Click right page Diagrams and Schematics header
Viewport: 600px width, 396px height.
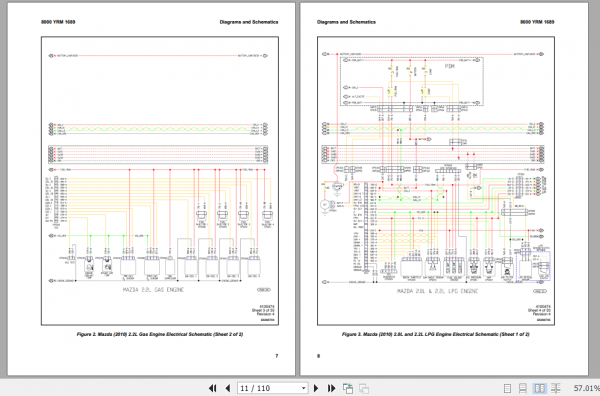pyautogui.click(x=346, y=22)
